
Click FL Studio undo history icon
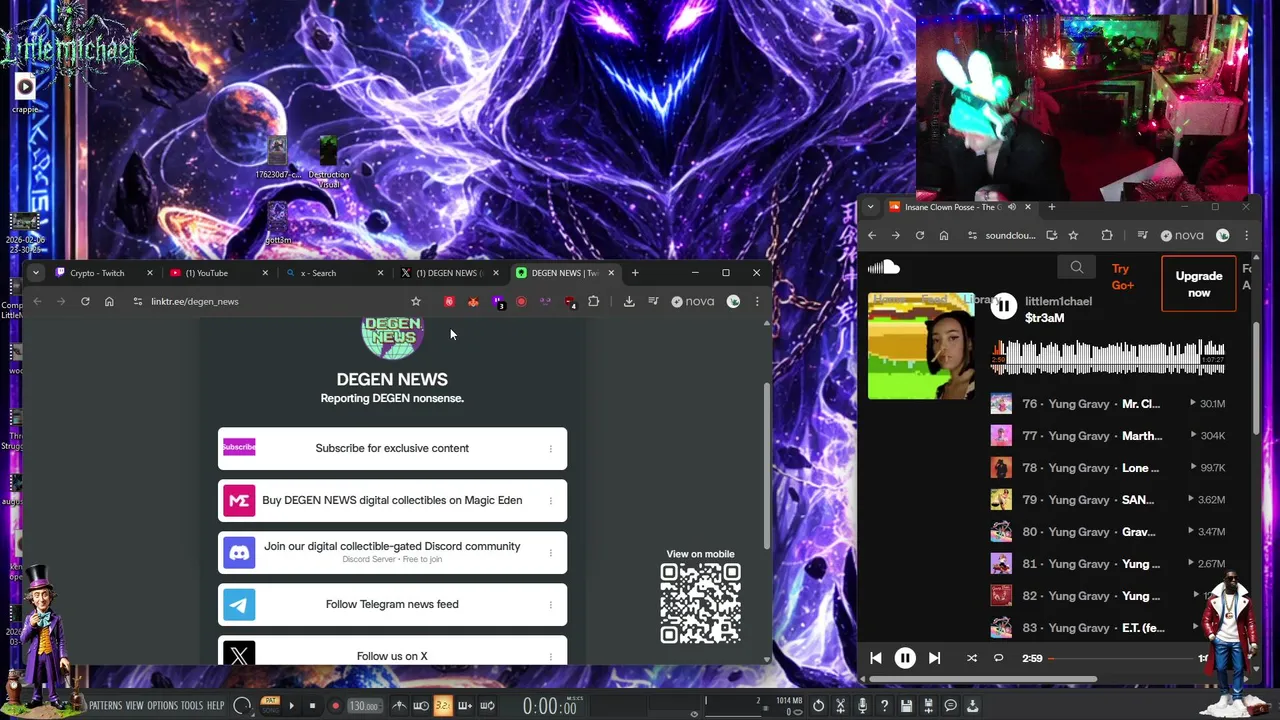coord(818,706)
